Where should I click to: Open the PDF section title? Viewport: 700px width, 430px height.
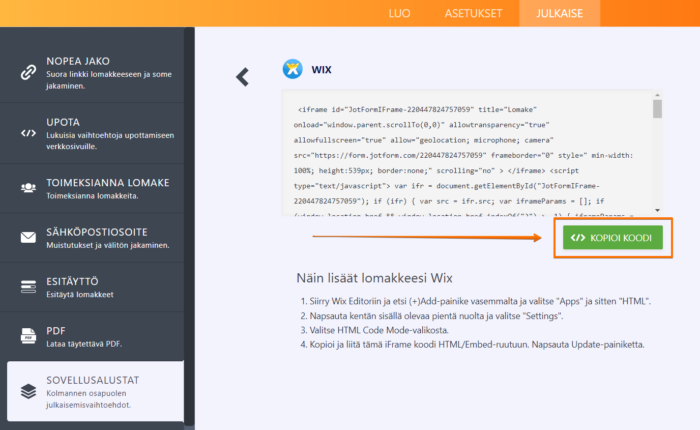coord(56,331)
